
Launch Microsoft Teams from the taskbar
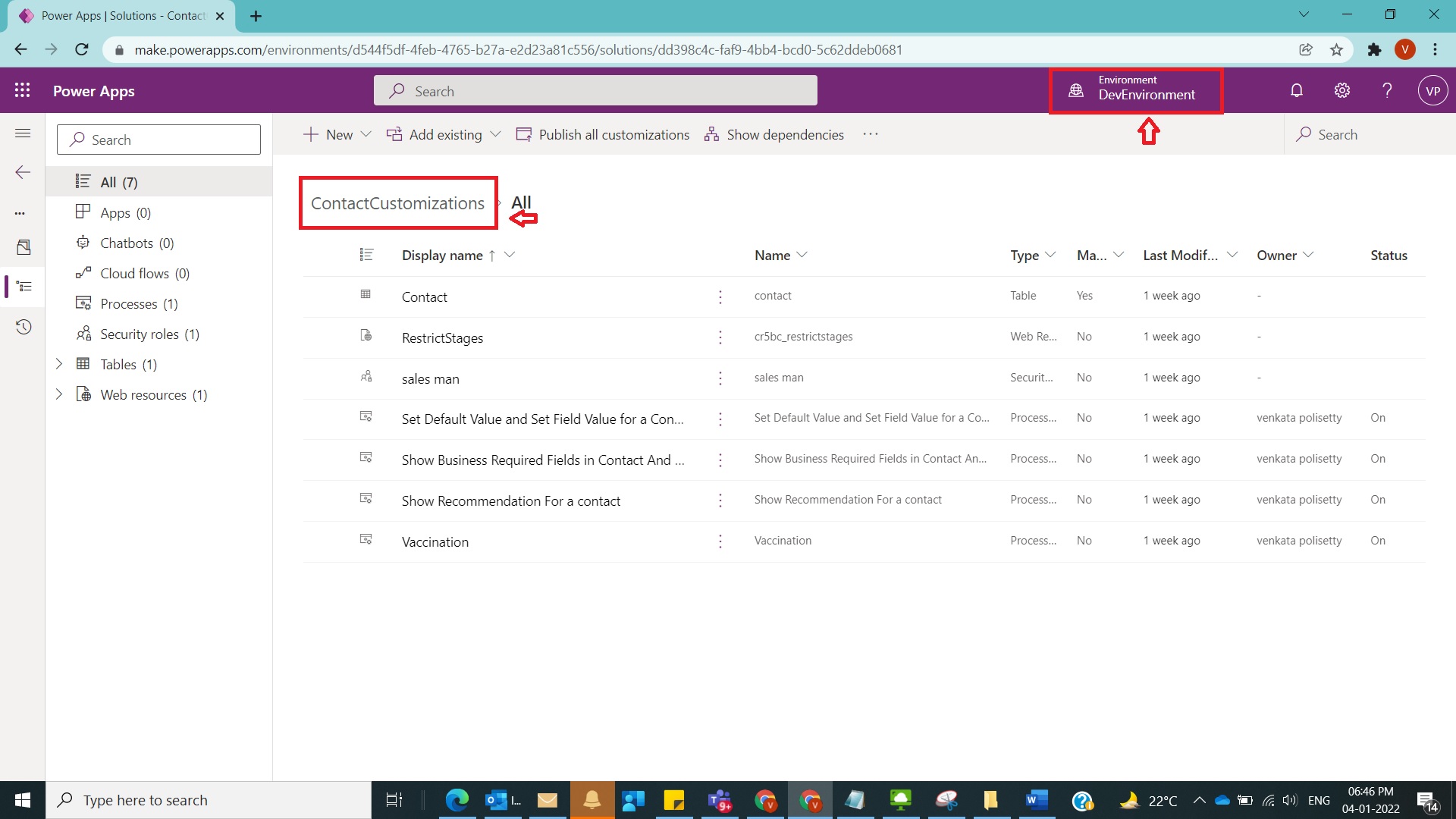click(x=720, y=800)
